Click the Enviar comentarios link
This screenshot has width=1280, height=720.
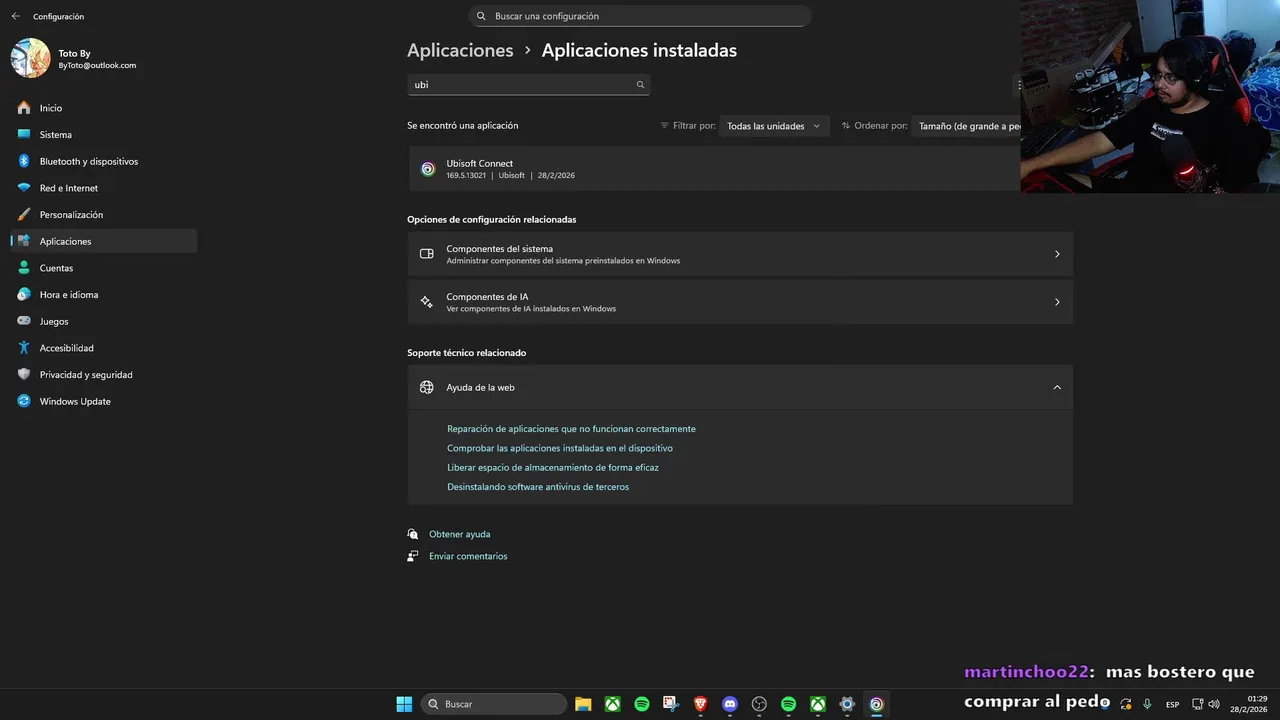coord(468,556)
